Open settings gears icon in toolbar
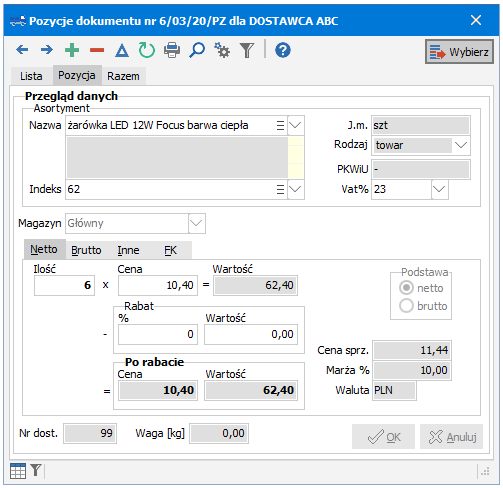Screen dimensions: 503x488 pos(222,50)
